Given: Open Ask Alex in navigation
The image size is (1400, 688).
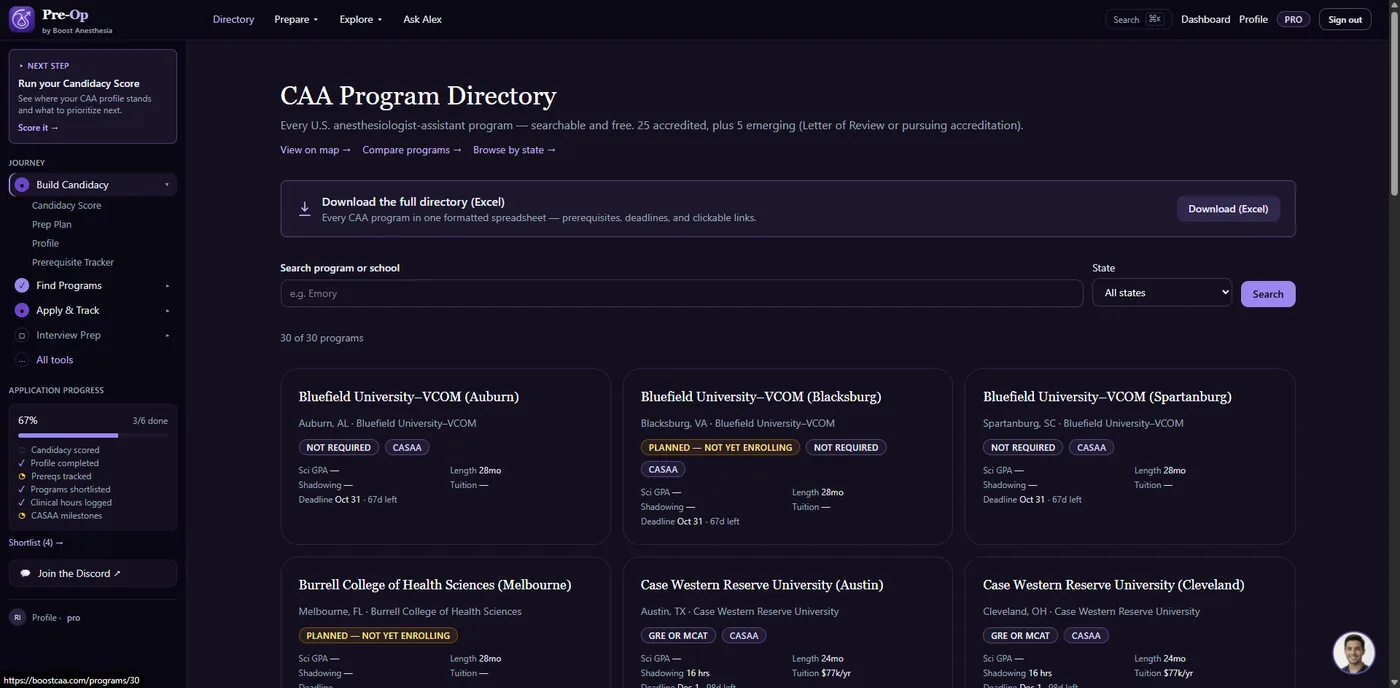Looking at the screenshot, I should click(422, 19).
